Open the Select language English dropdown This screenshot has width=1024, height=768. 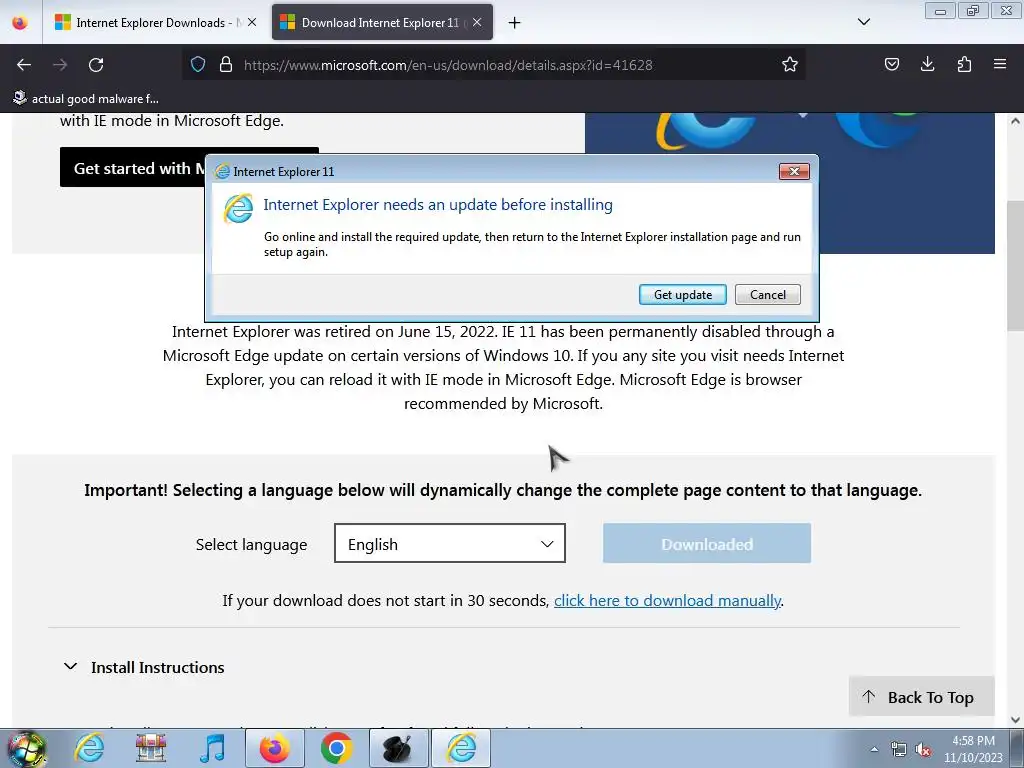click(449, 543)
